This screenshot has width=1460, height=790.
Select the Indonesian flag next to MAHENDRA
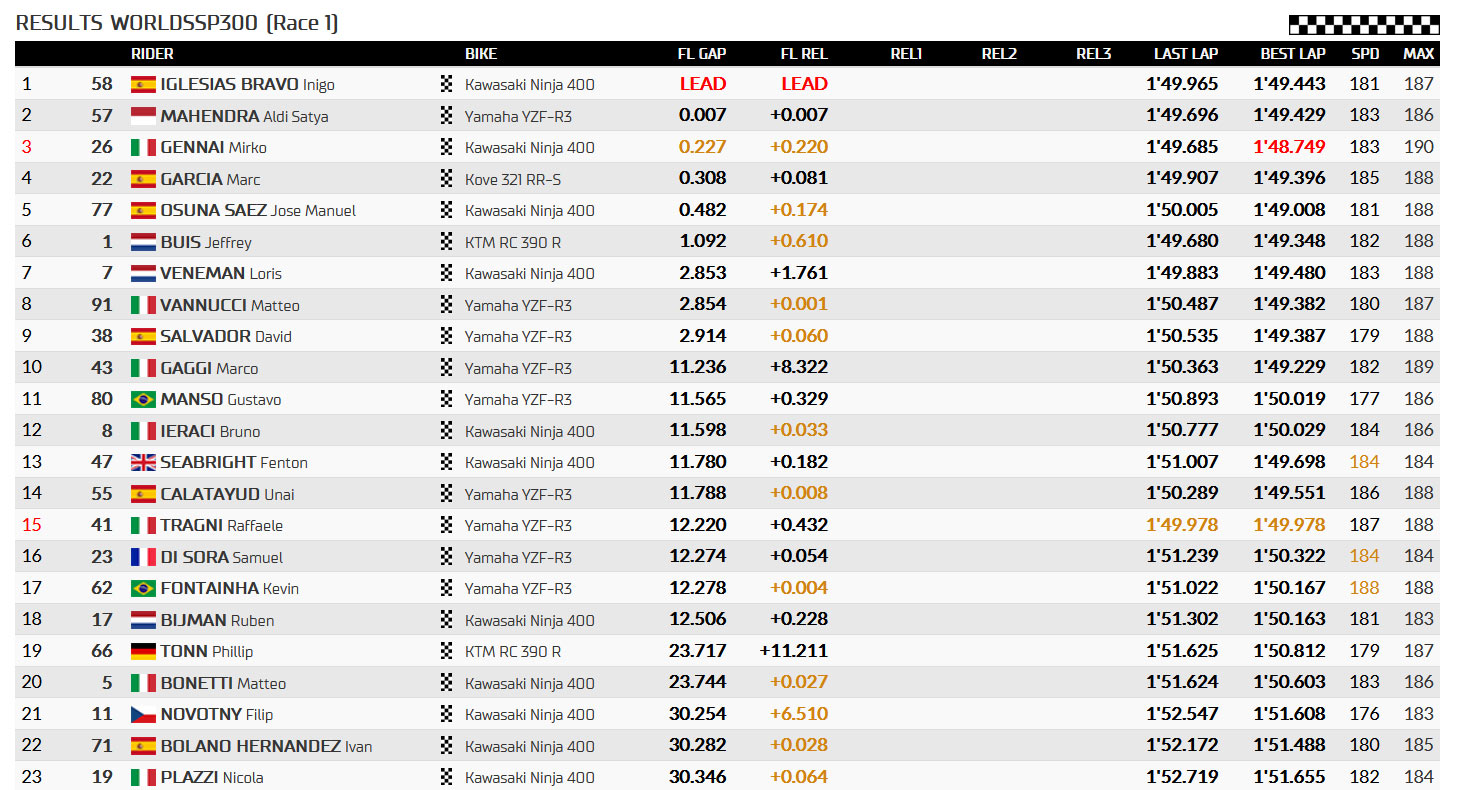click(143, 116)
